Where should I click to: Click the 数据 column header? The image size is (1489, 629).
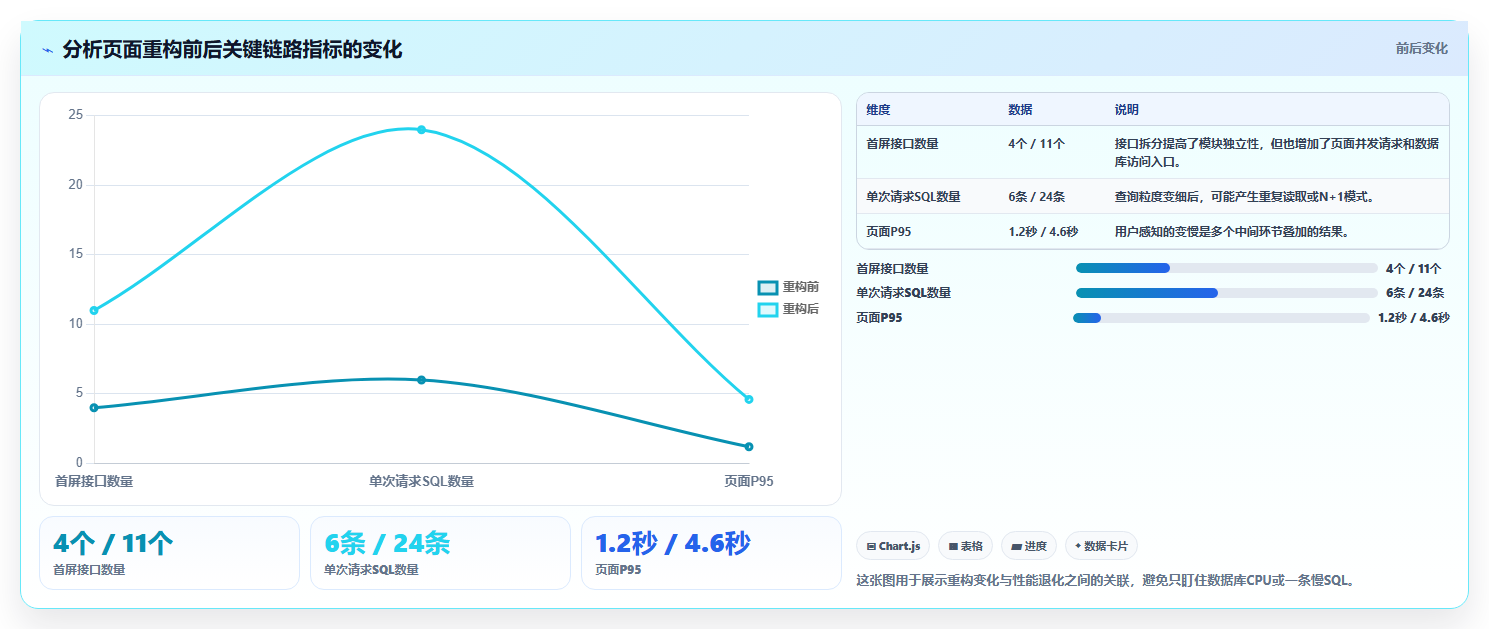tap(1020, 110)
